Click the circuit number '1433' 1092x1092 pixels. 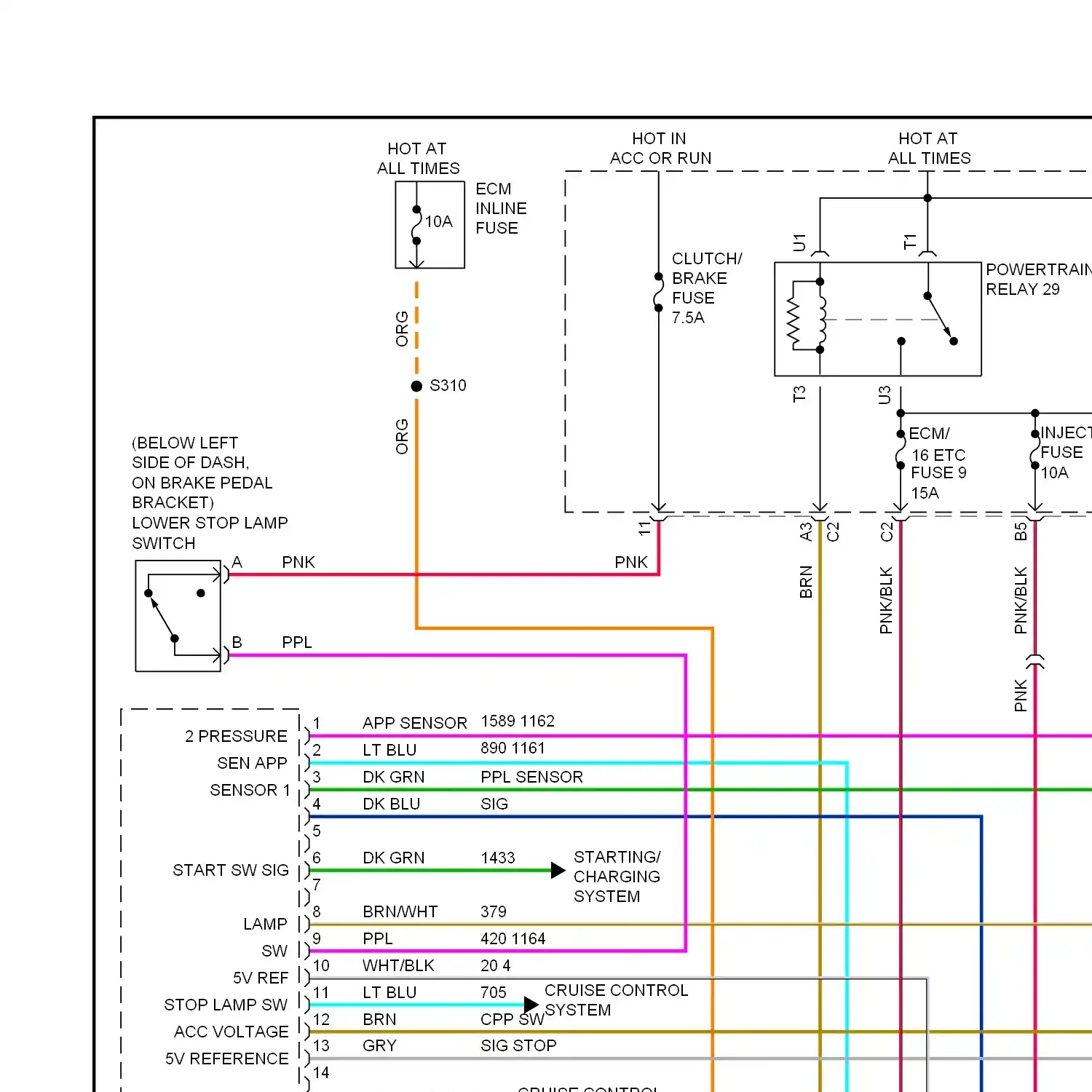pyautogui.click(x=498, y=858)
